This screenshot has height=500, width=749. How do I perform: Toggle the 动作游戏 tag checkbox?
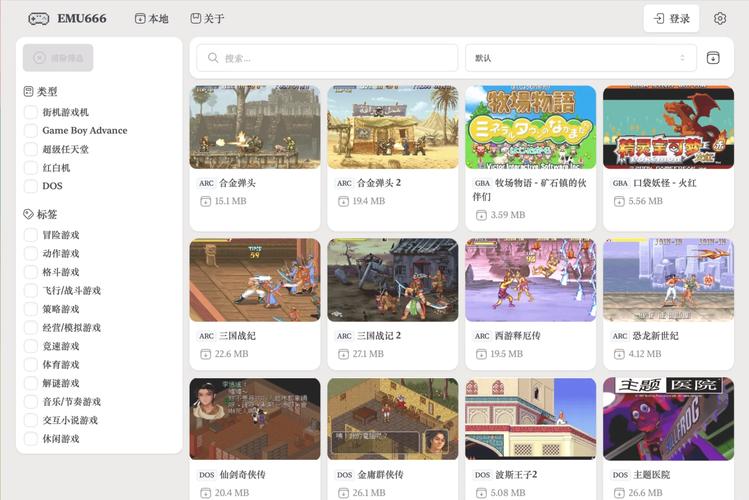coord(31,254)
